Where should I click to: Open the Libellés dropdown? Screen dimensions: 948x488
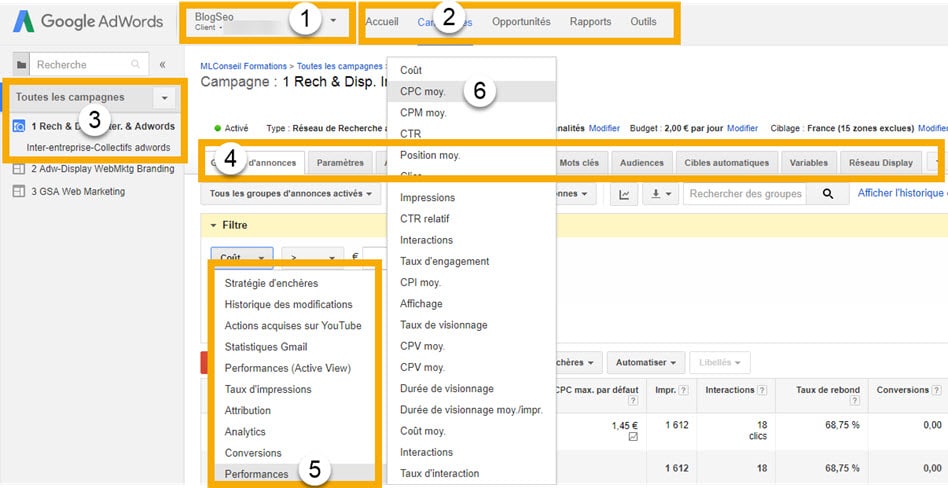[x=720, y=363]
